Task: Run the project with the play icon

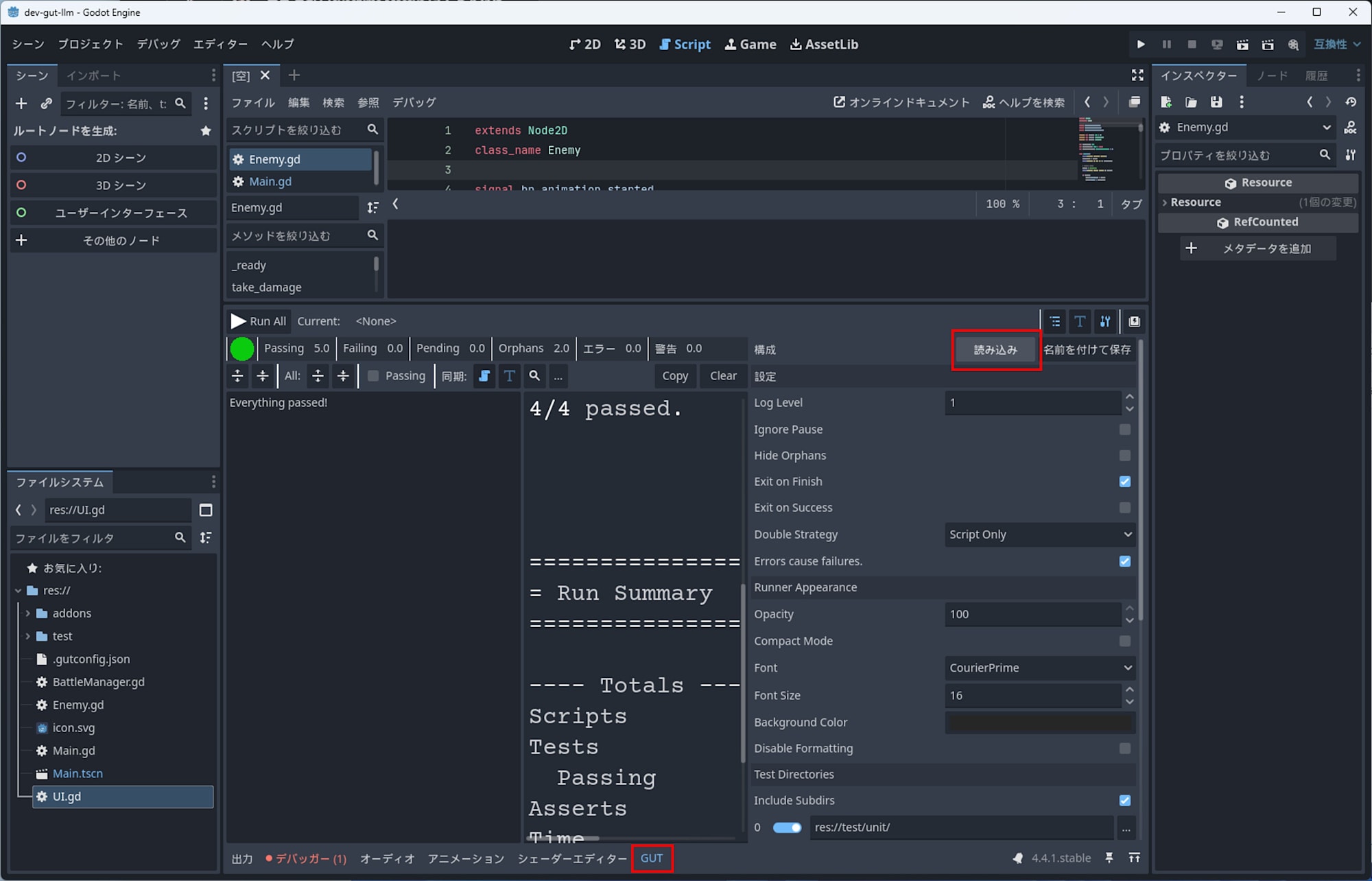Action: [x=1141, y=44]
